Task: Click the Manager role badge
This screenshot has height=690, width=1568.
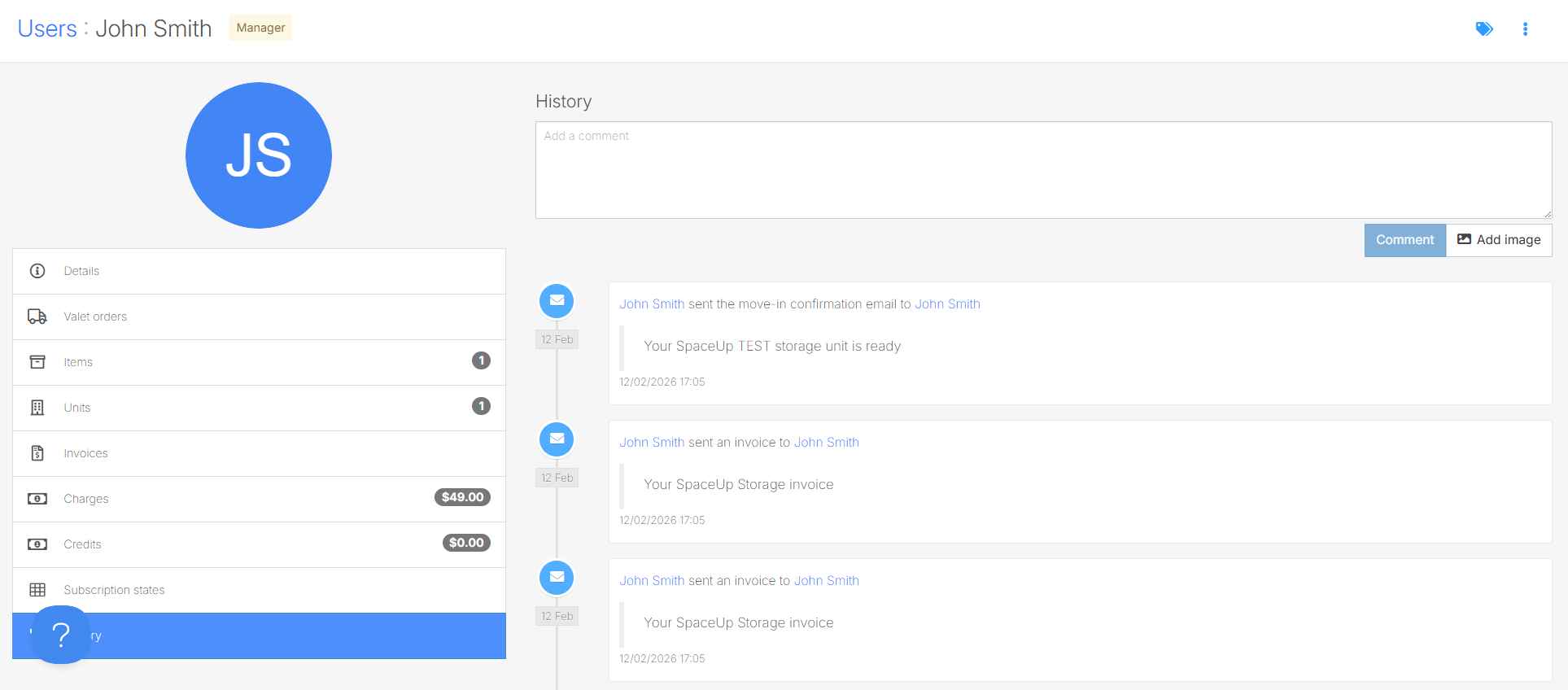Action: click(x=260, y=28)
